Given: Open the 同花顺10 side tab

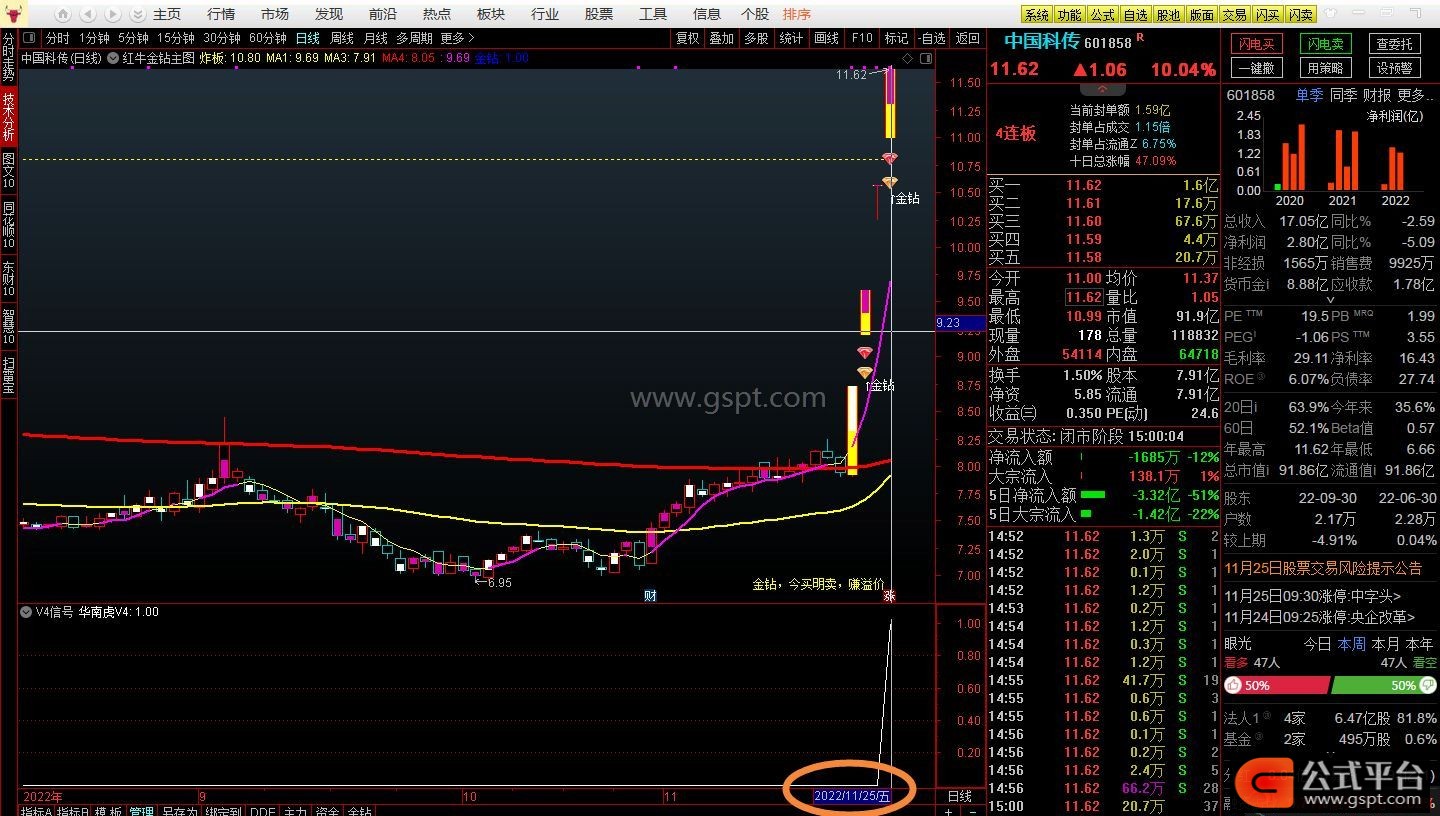Looking at the screenshot, I should [x=9, y=224].
